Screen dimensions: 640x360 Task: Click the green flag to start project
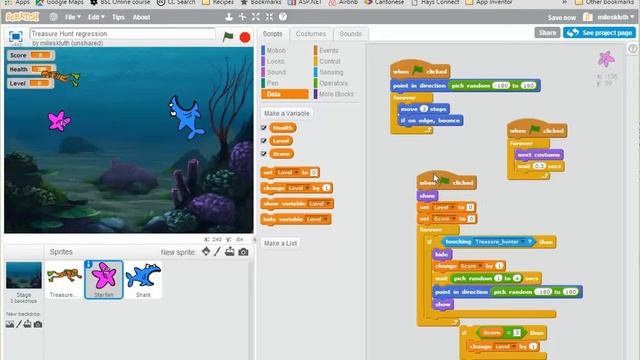(228, 37)
